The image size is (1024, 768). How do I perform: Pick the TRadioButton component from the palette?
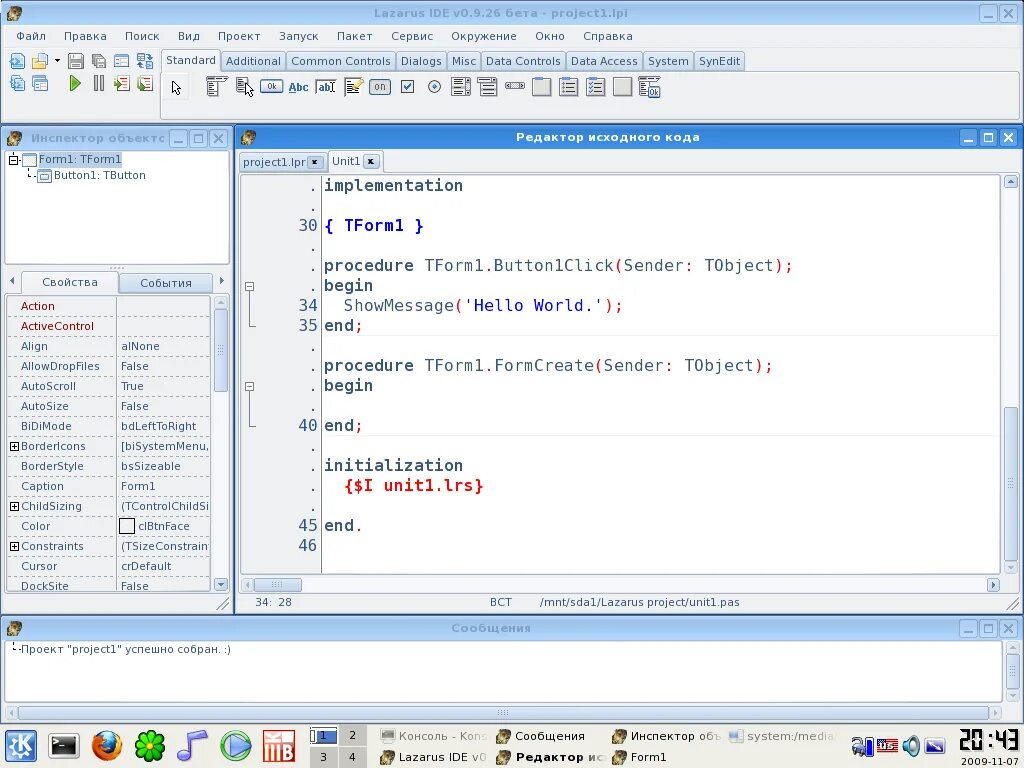click(434, 87)
